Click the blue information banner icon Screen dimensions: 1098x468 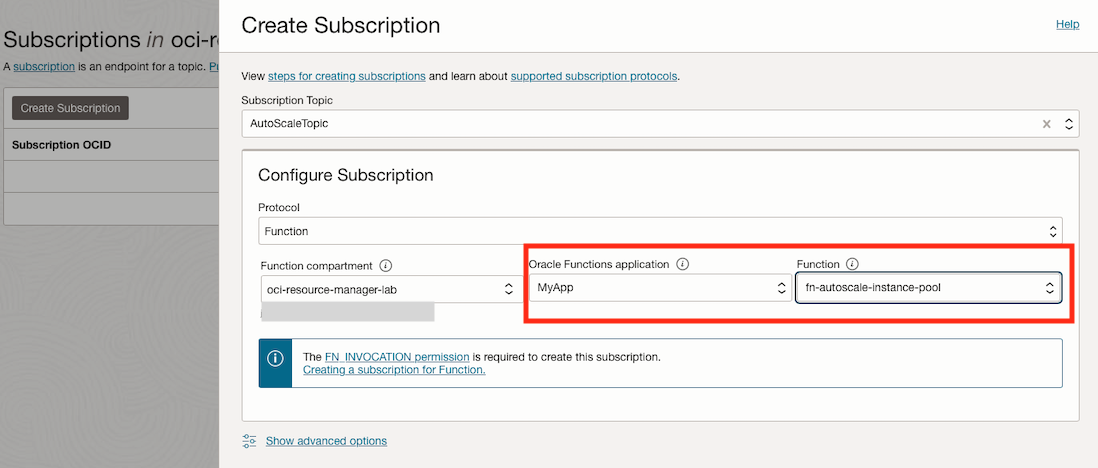coord(275,359)
